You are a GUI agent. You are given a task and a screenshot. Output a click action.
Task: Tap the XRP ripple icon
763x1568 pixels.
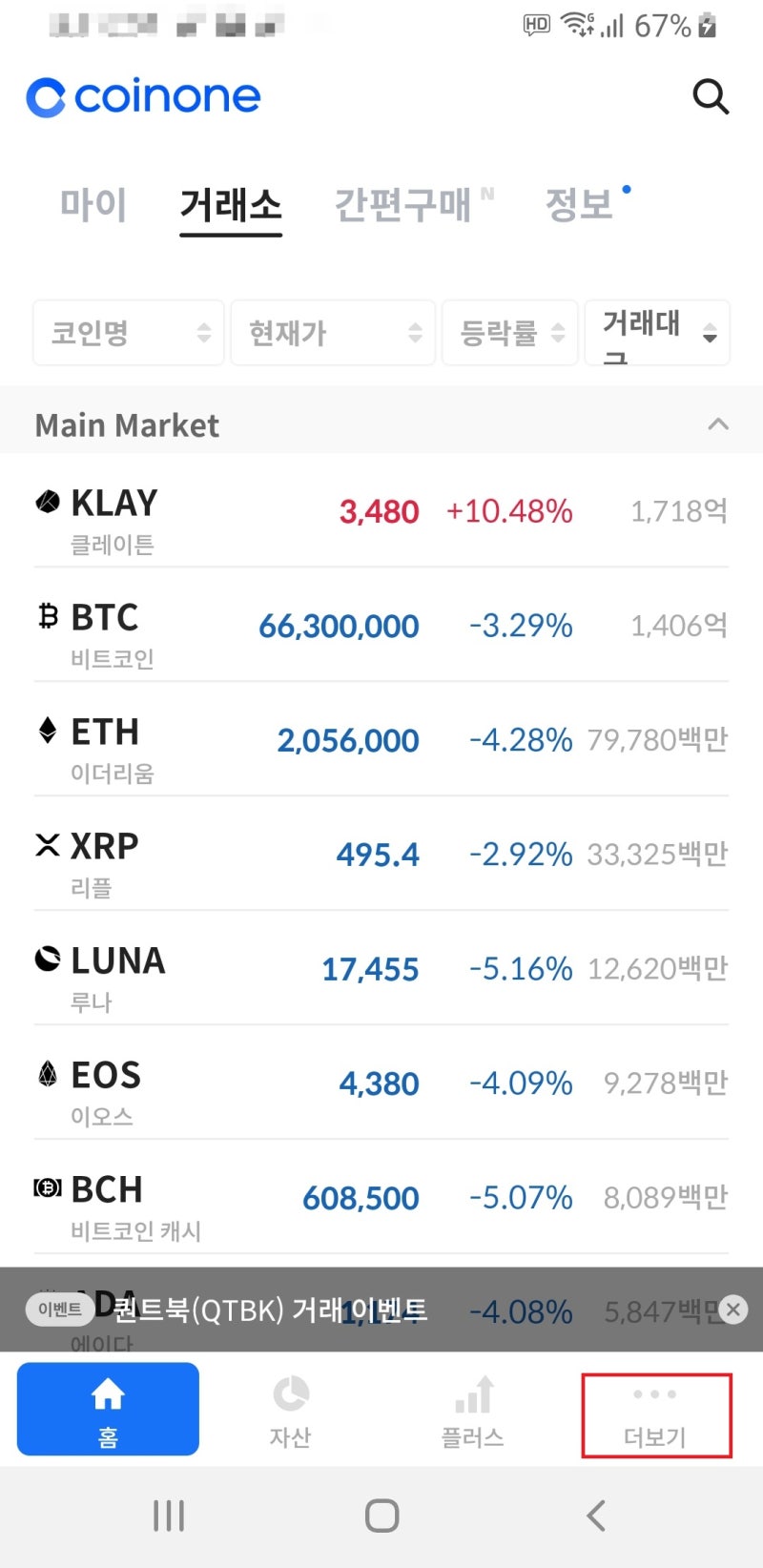[48, 845]
